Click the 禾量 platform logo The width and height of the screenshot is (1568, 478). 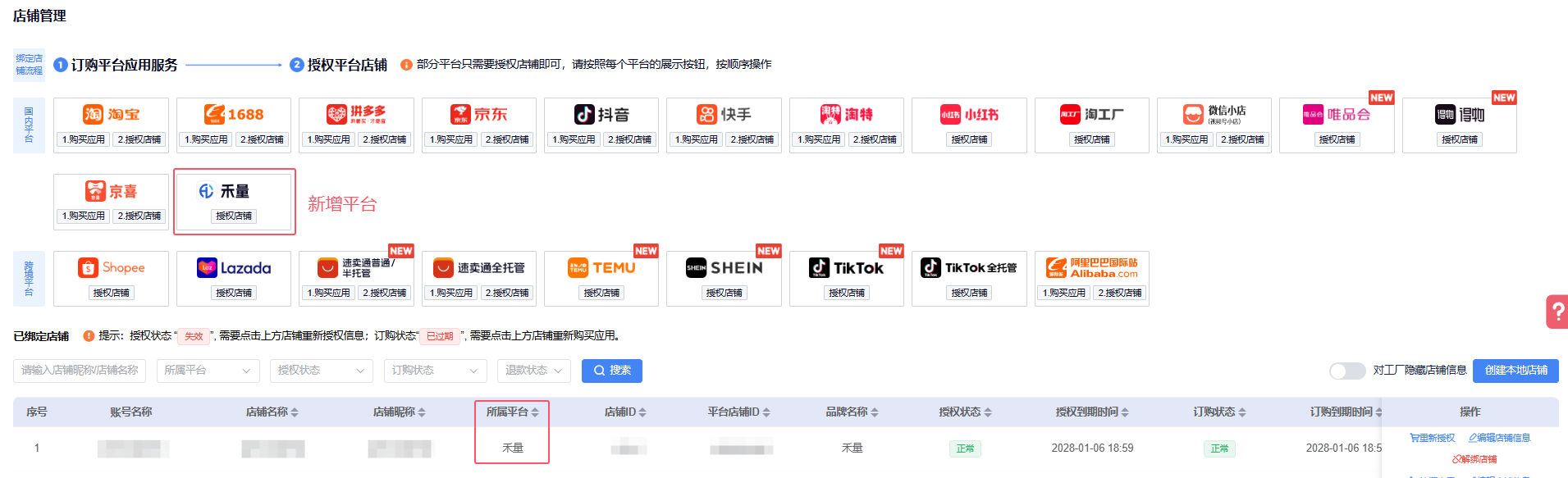[224, 191]
